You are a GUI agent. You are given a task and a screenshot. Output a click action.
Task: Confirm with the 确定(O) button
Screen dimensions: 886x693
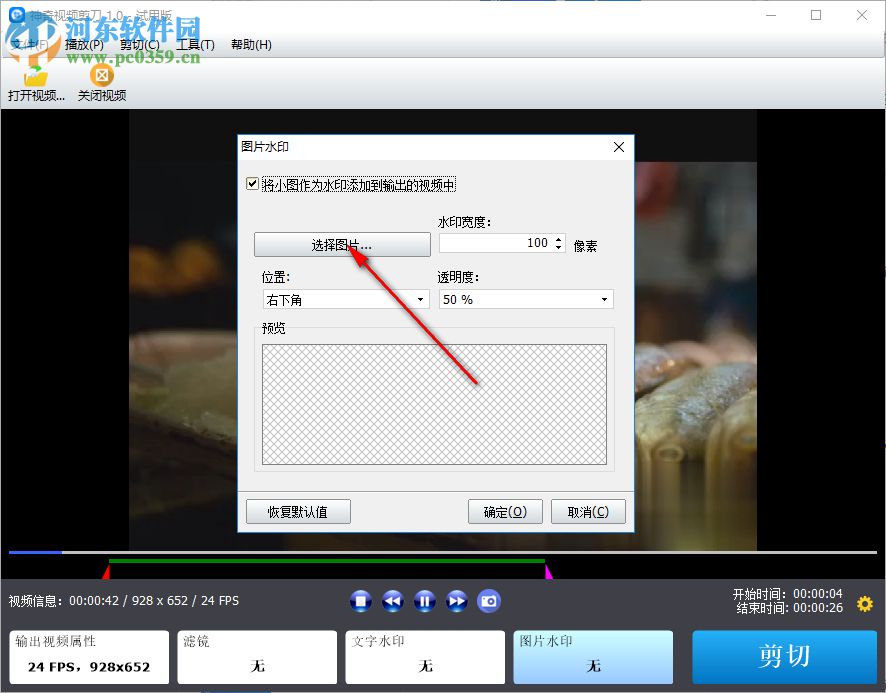tap(505, 512)
